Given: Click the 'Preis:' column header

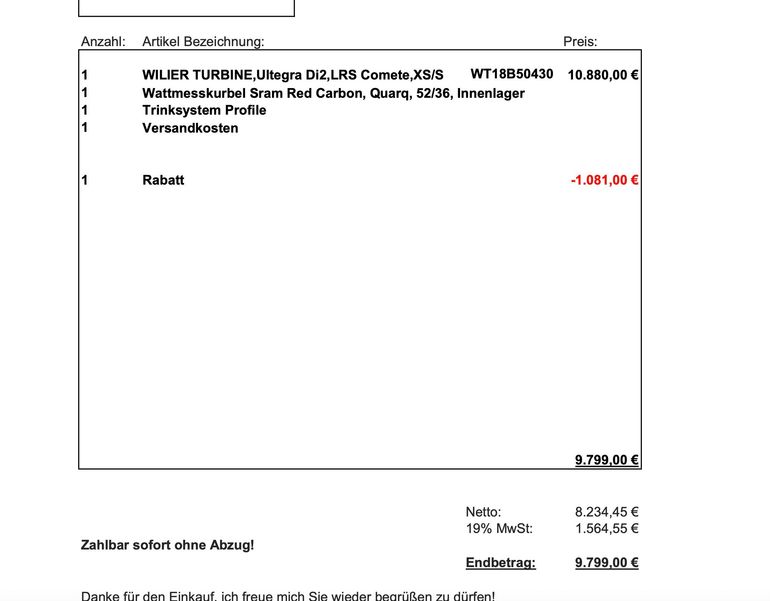Looking at the screenshot, I should (x=580, y=42).
